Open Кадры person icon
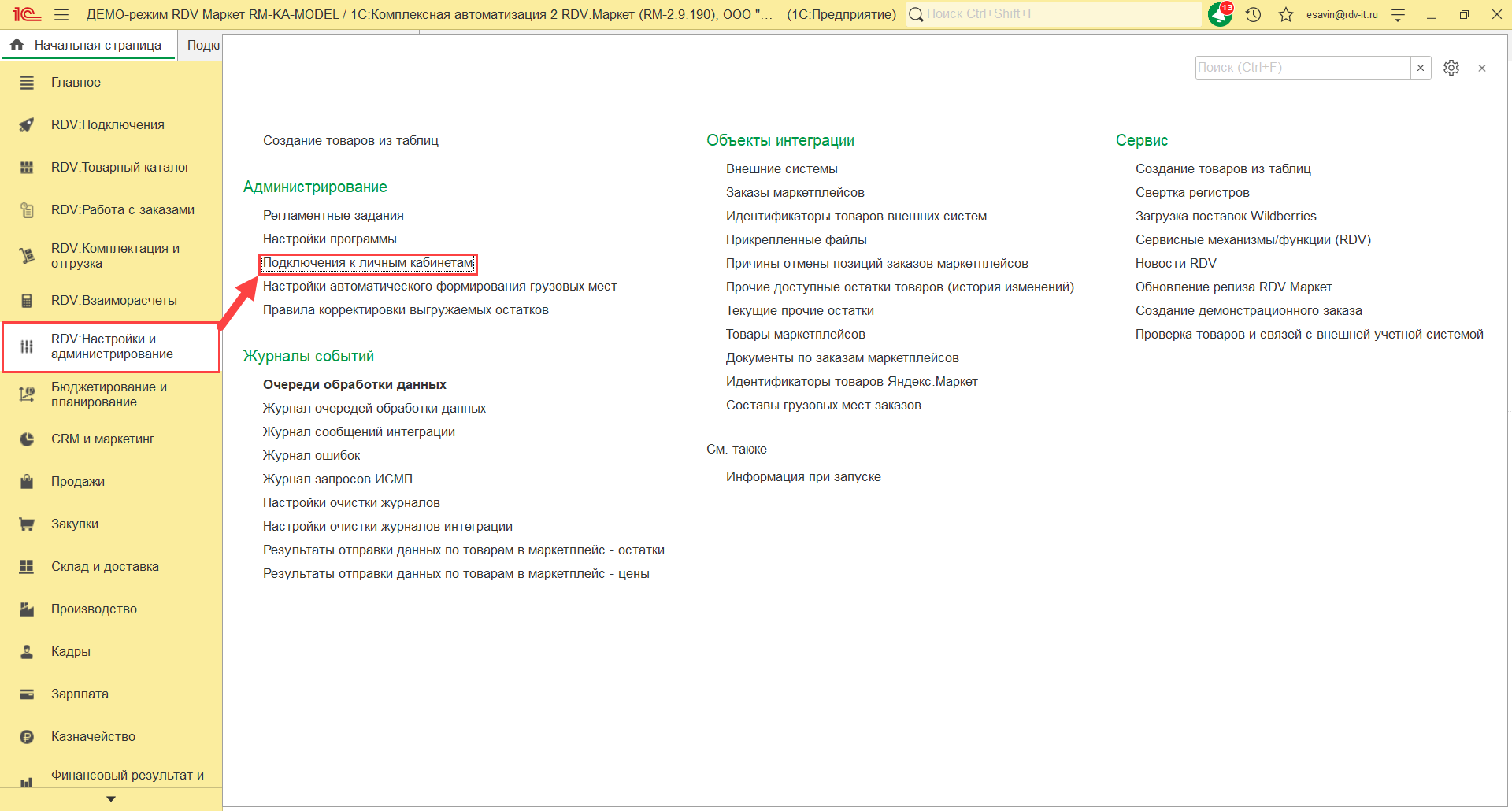 coord(27,652)
